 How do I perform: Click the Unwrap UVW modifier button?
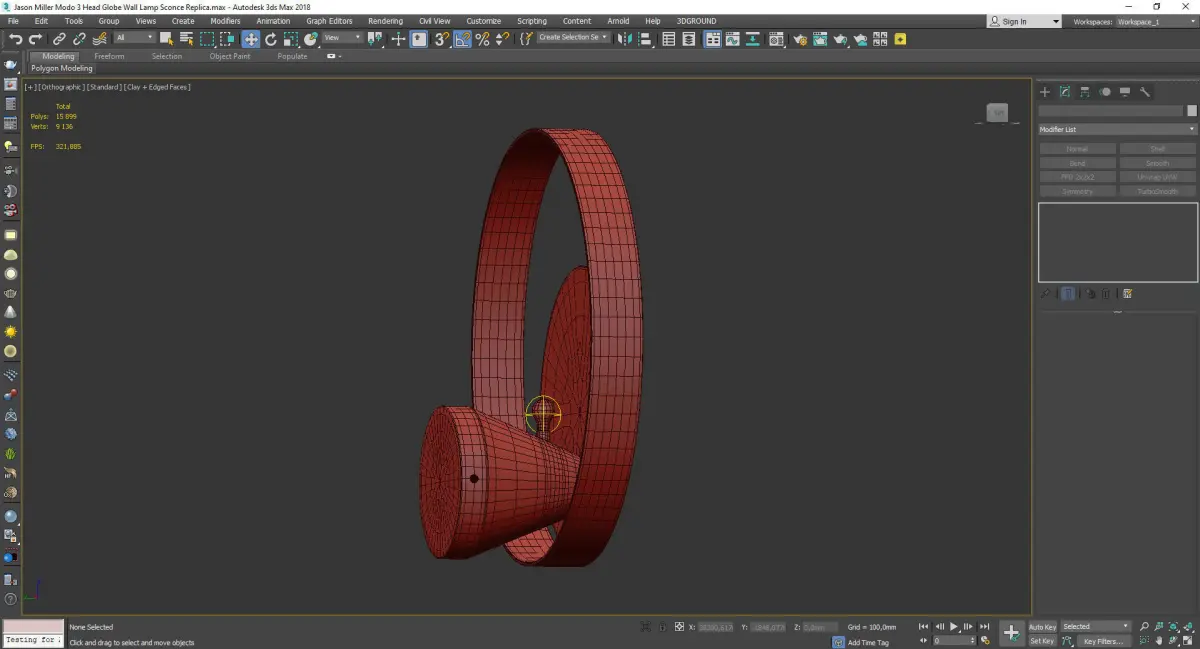[x=1158, y=177]
